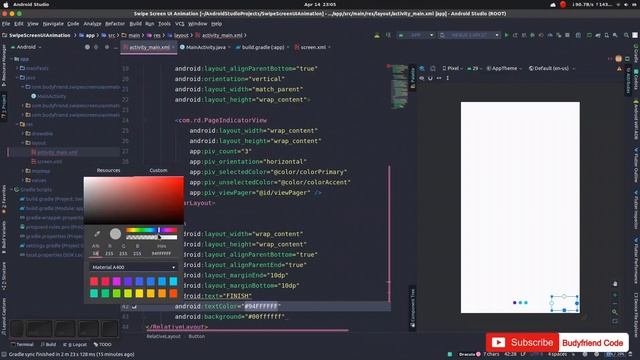Open the app run configuration dropdown
640x360 pixels.
coord(416,35)
